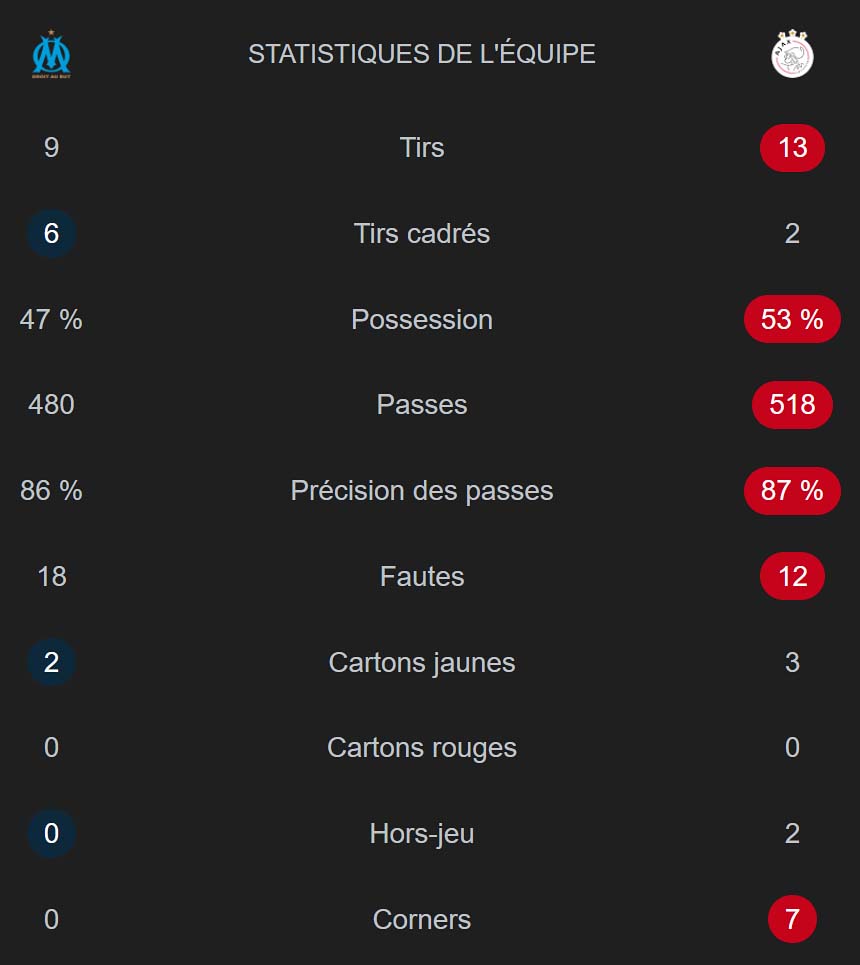Screen dimensions: 860x965
Task: Click the Possession stat label
Action: [x=422, y=320]
